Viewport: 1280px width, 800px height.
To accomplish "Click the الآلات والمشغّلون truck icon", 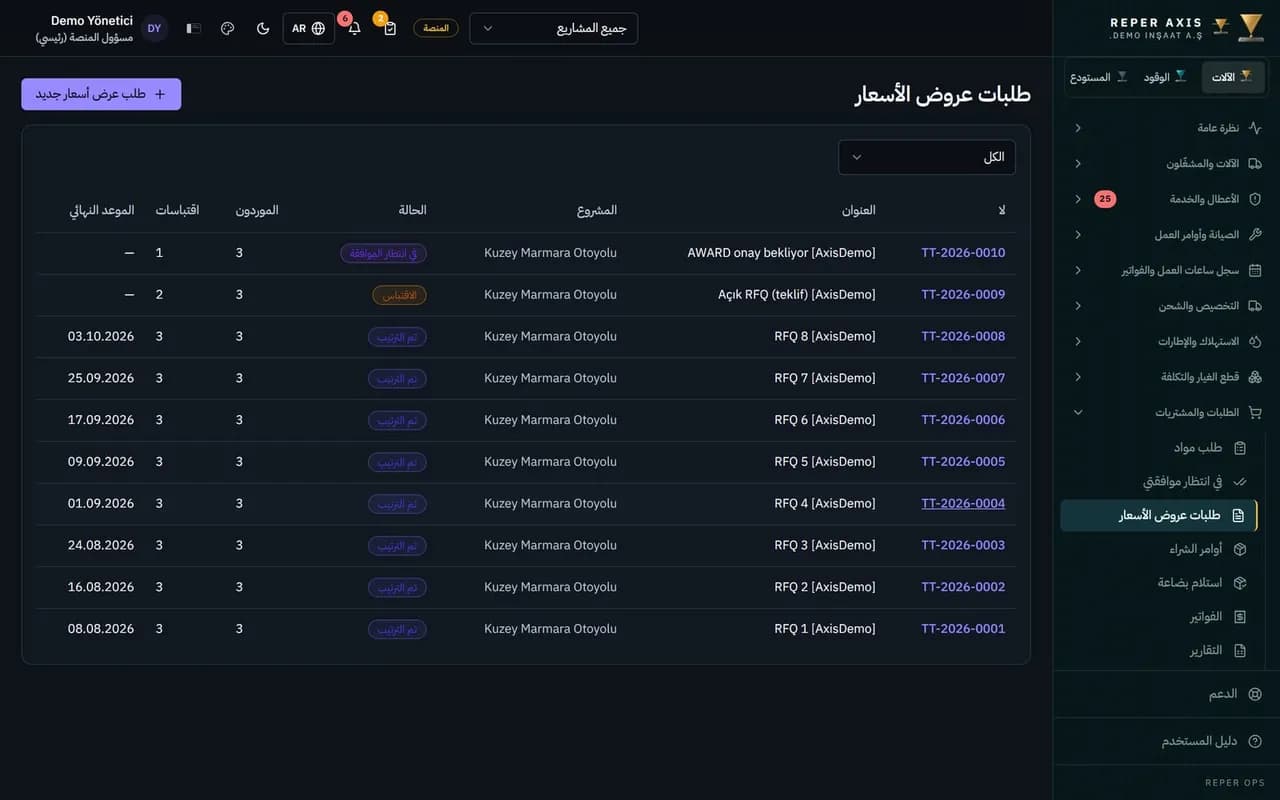I will click(x=1255, y=163).
